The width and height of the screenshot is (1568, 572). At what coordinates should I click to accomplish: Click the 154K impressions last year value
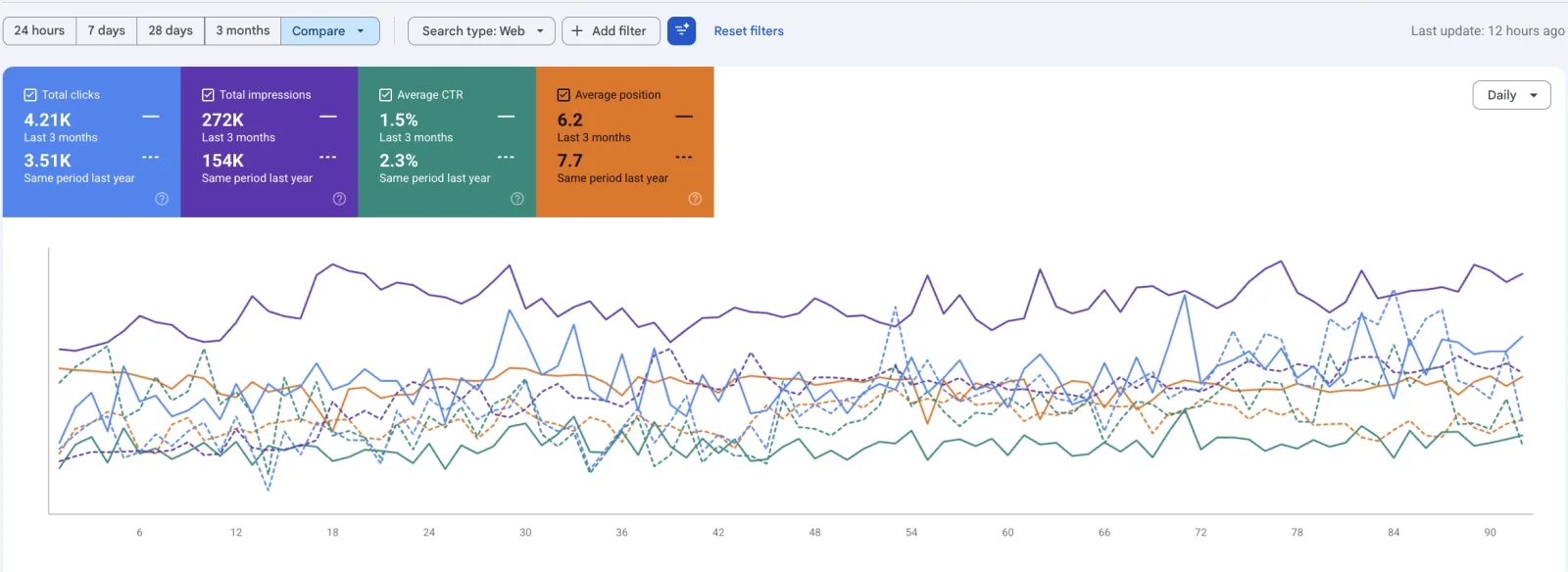pos(222,161)
